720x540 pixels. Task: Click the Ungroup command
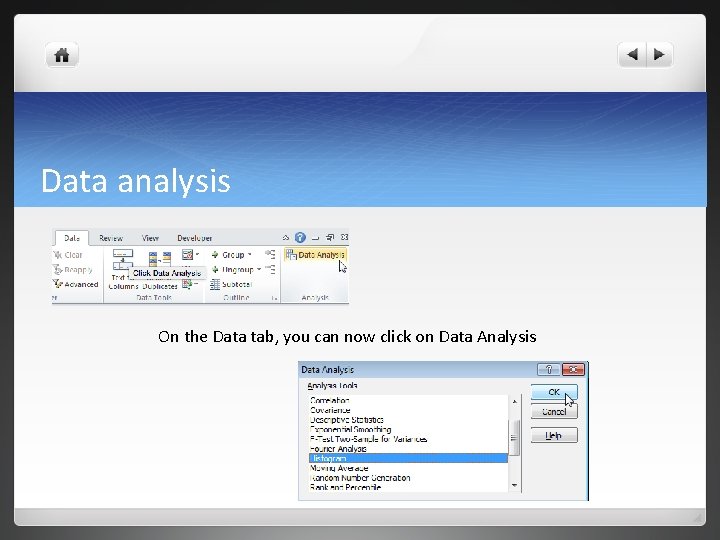coord(232,270)
